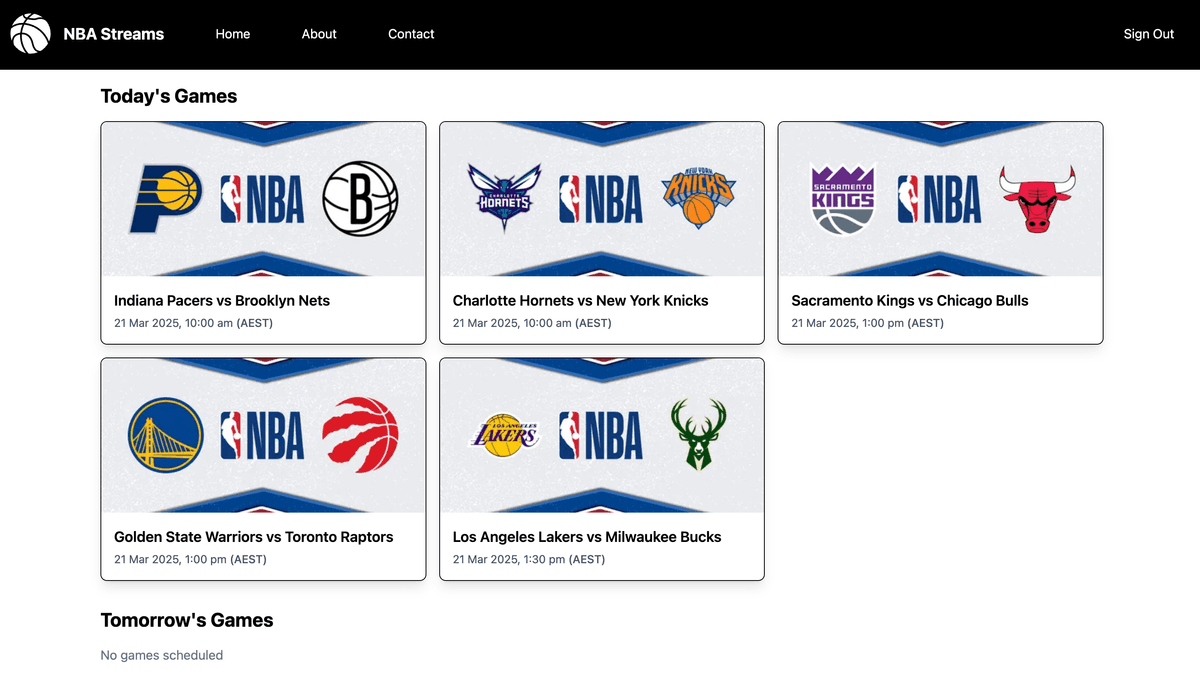Click the Warriors vs Raptors 1:00 pm time
Screen dimensions: 1200x686
(190, 559)
